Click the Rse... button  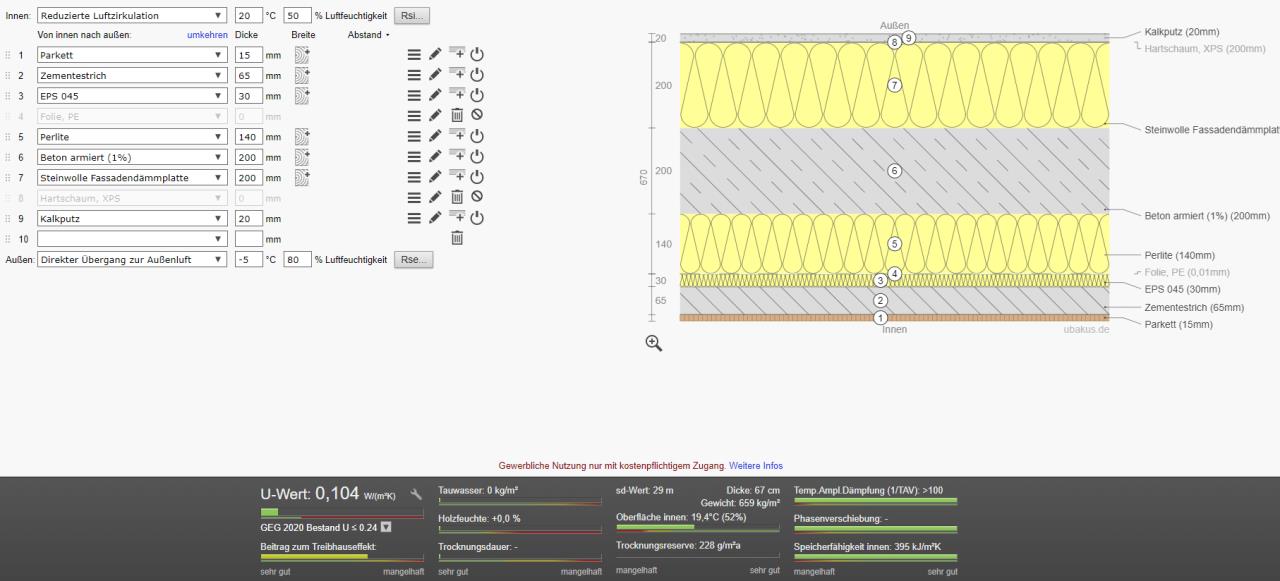click(414, 259)
